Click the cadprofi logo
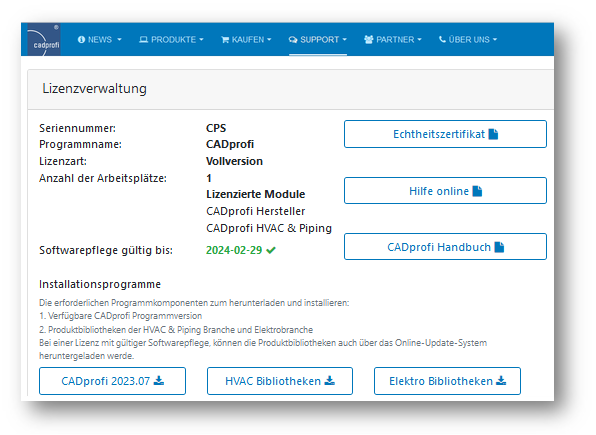Viewport: 596px width, 435px height. 44,40
